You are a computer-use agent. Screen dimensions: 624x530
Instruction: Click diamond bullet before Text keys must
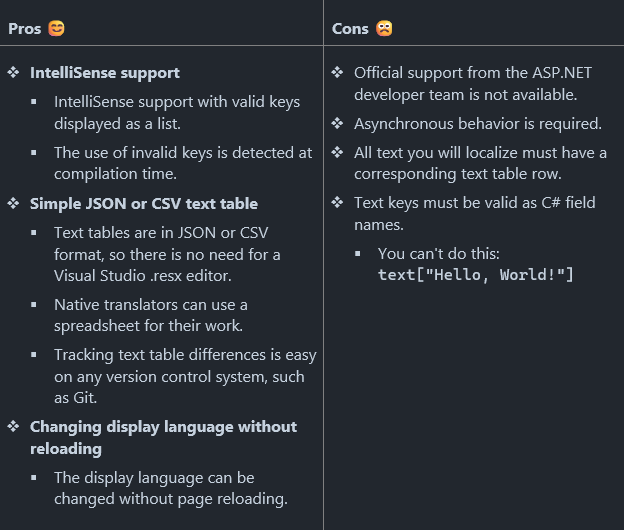point(337,203)
